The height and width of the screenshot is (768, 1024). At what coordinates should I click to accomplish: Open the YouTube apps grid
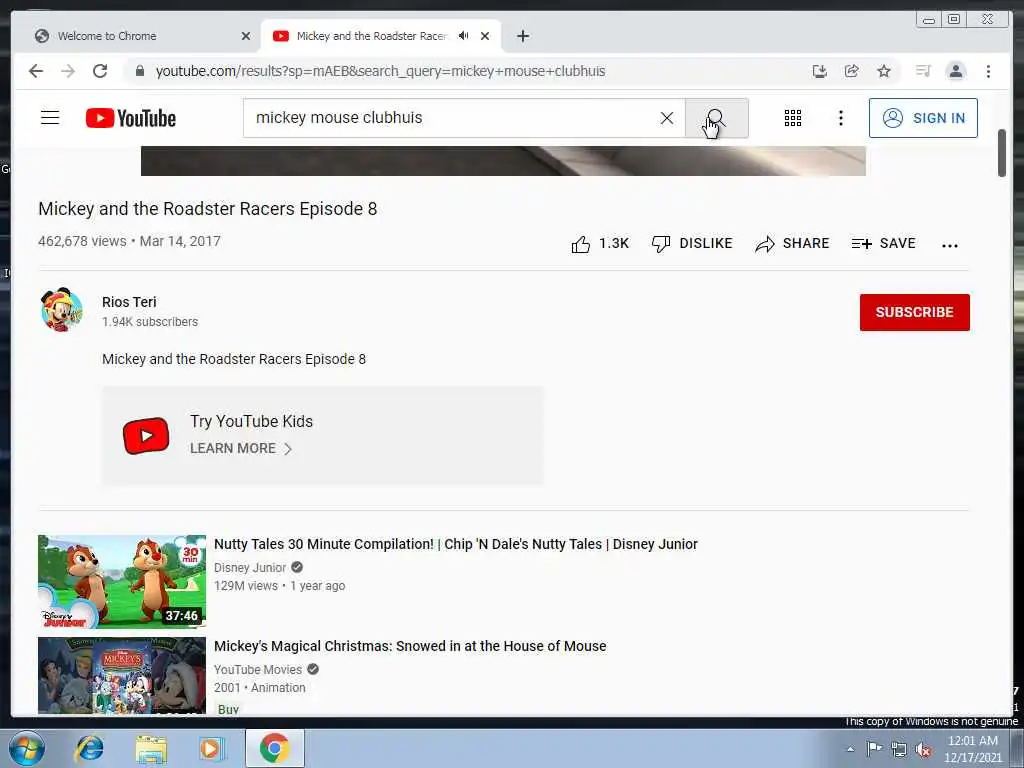[793, 118]
